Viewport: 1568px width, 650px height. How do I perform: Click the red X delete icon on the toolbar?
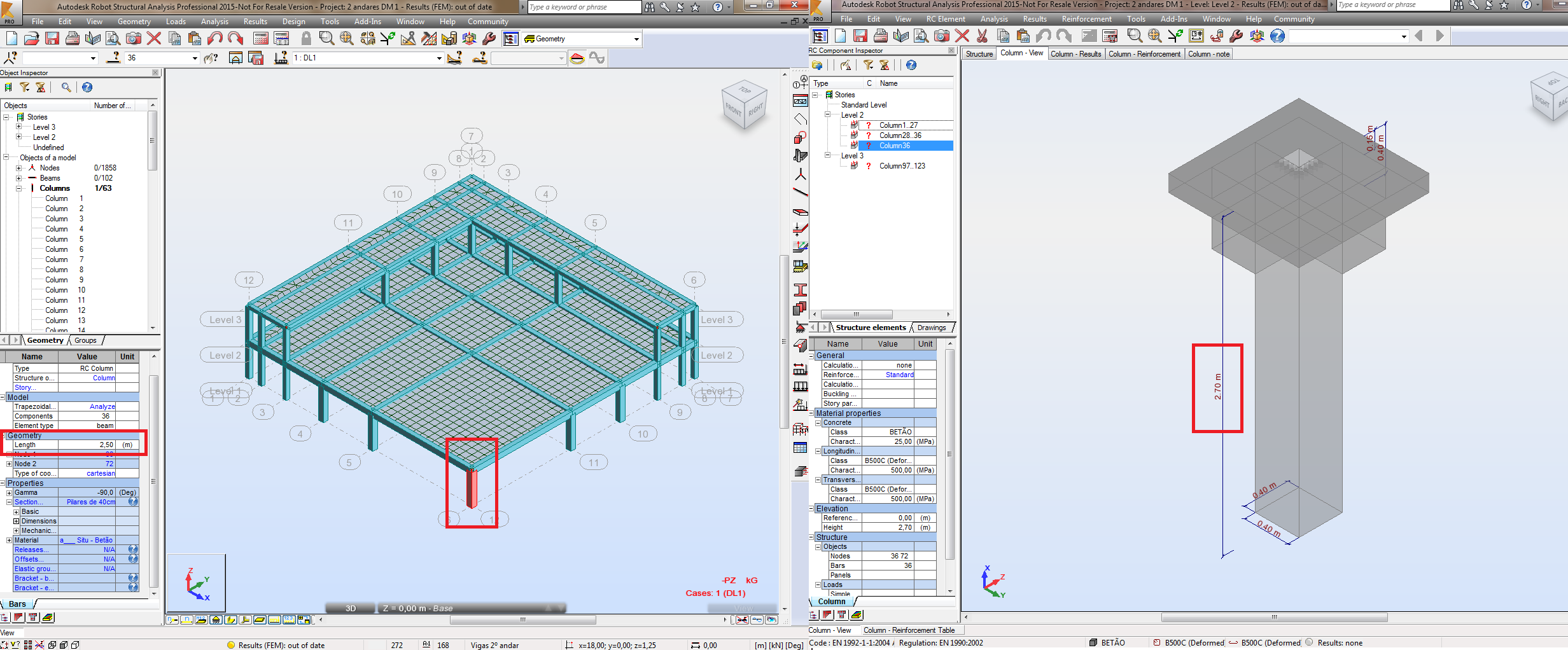153,38
